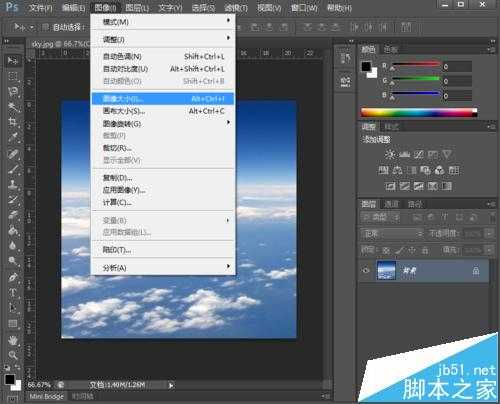Expand the 调整(J) submenu arrow
The width and height of the screenshot is (500, 404).
(228, 38)
